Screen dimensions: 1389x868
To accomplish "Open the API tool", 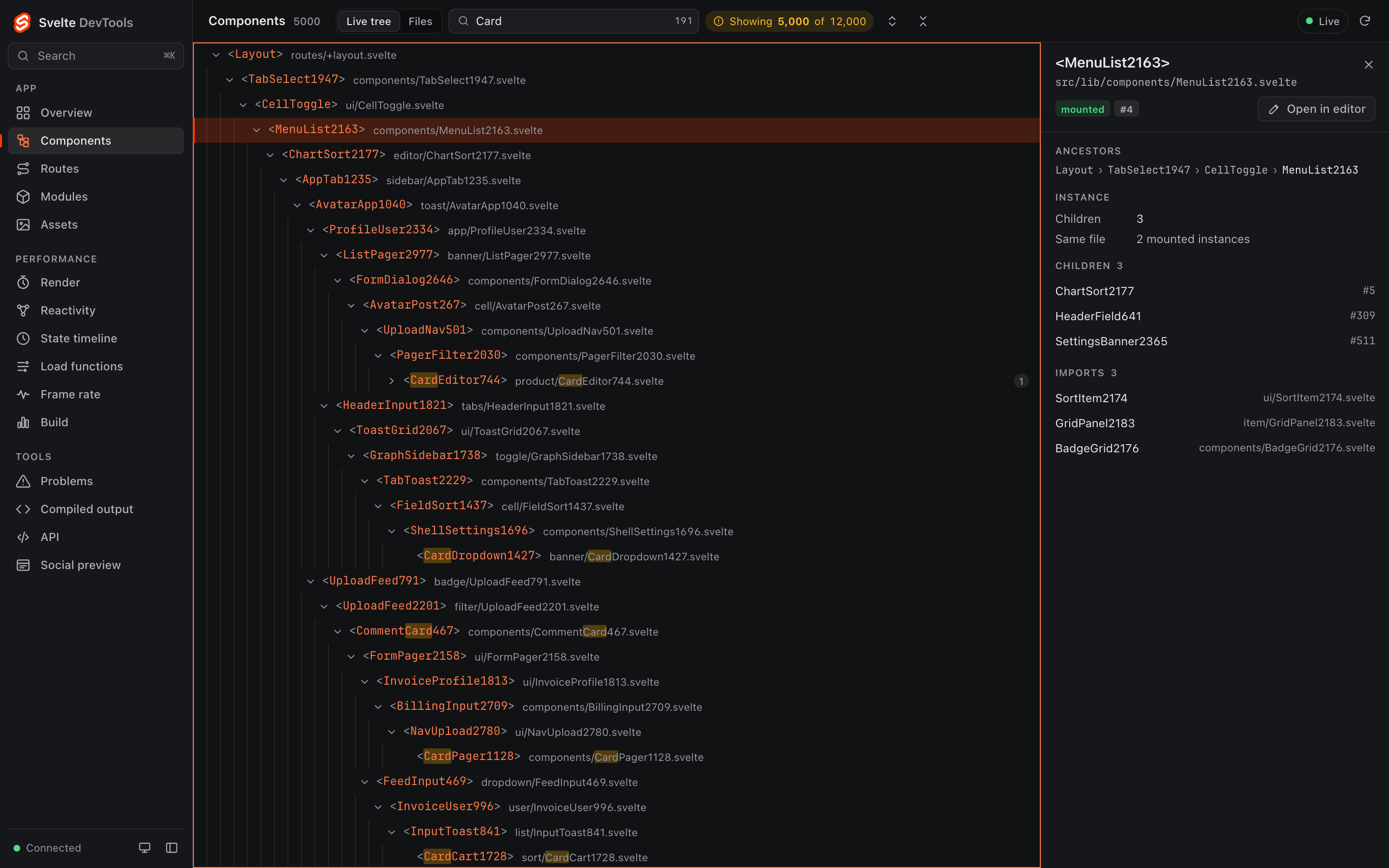I will click(x=96, y=537).
